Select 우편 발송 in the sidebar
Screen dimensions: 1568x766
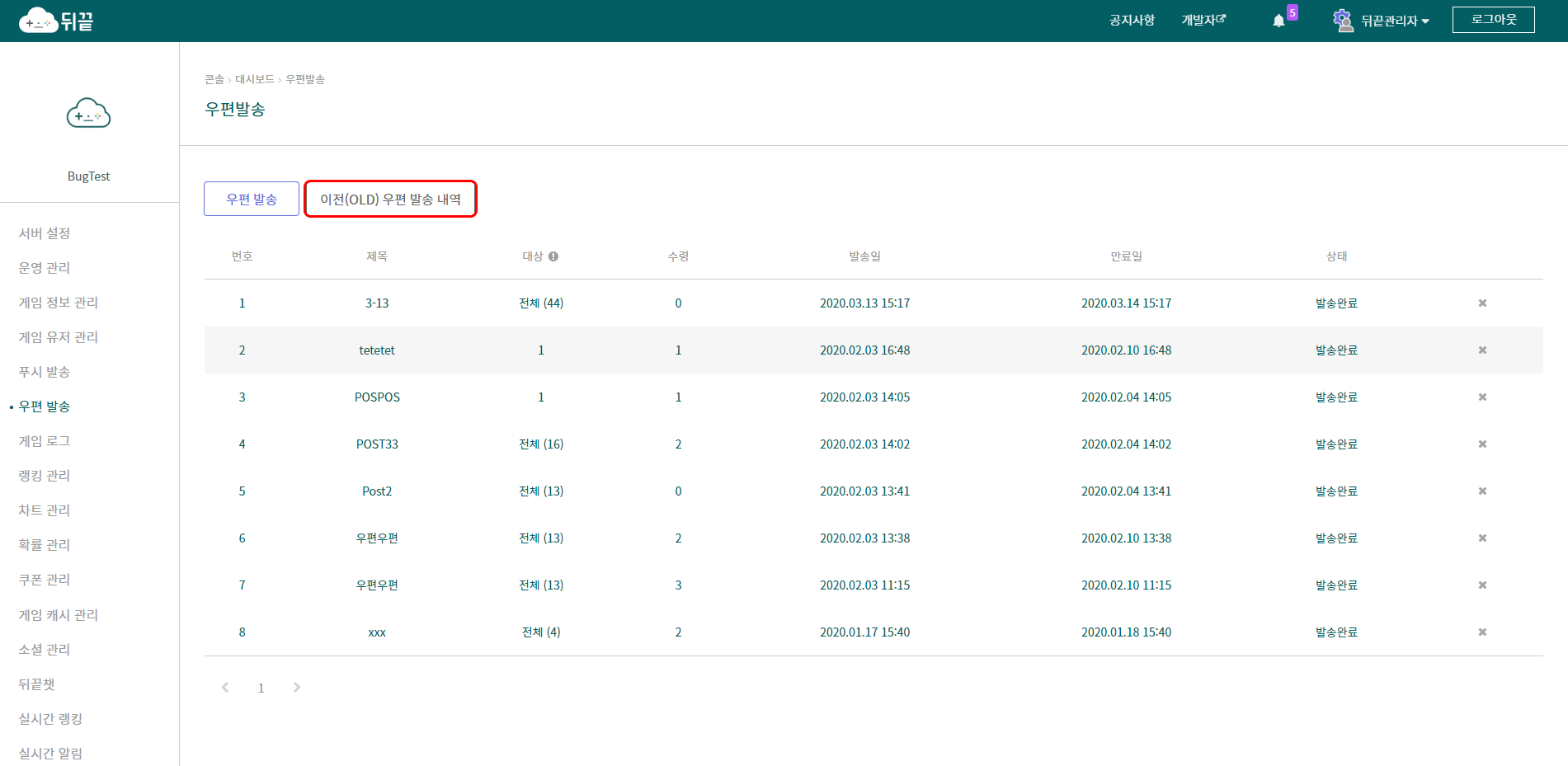[45, 406]
